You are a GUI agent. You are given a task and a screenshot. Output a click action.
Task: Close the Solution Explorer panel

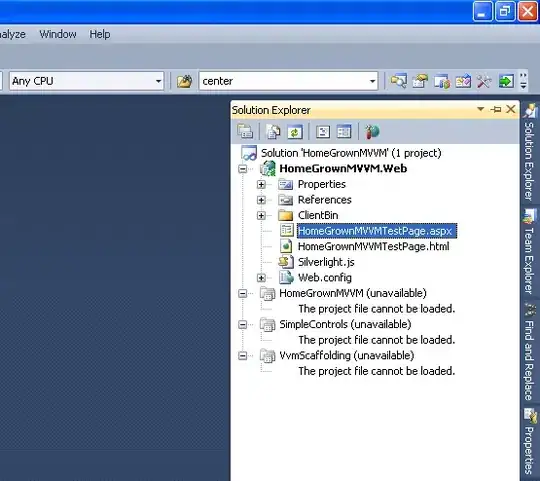point(511,109)
